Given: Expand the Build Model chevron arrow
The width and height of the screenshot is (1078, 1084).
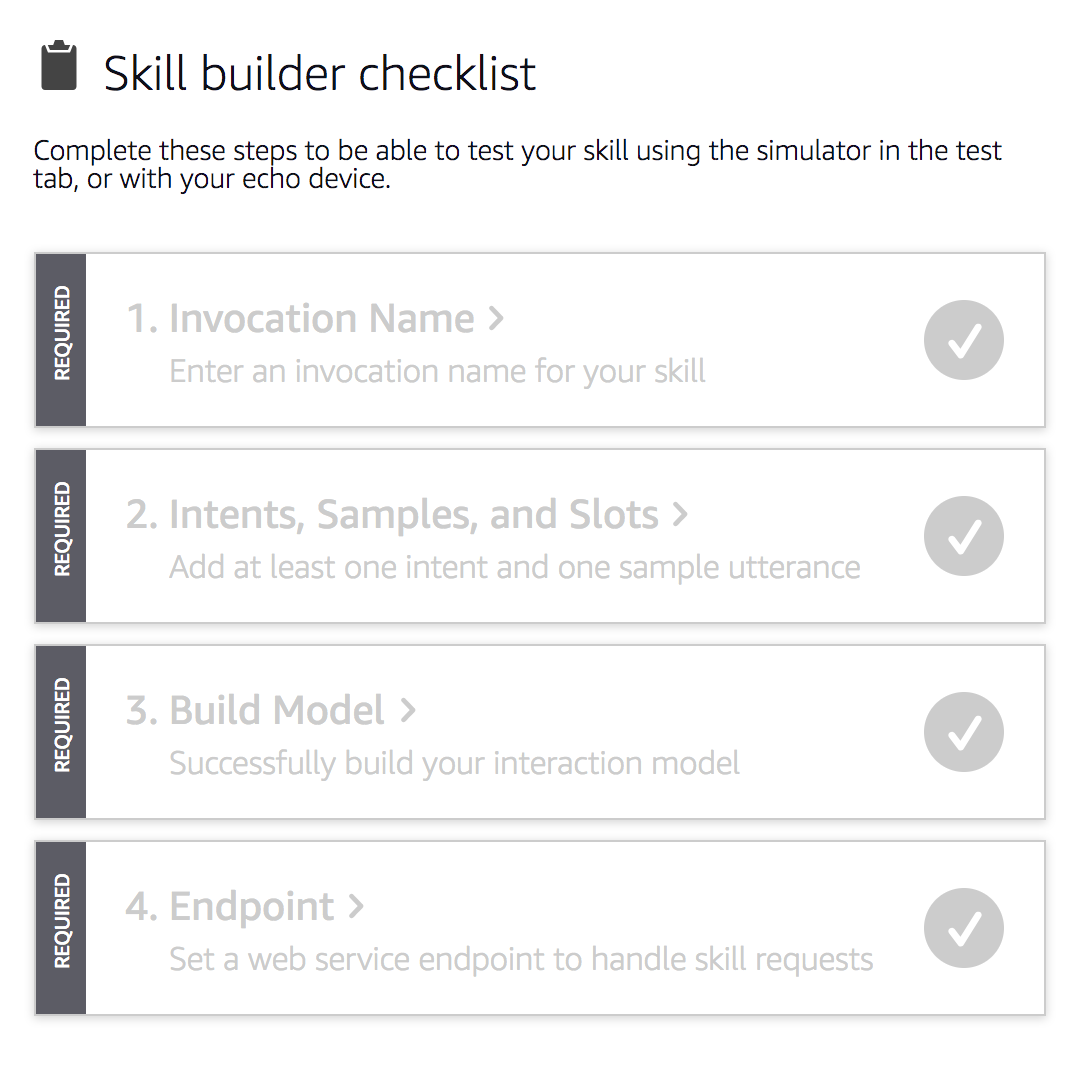Looking at the screenshot, I should [x=408, y=711].
